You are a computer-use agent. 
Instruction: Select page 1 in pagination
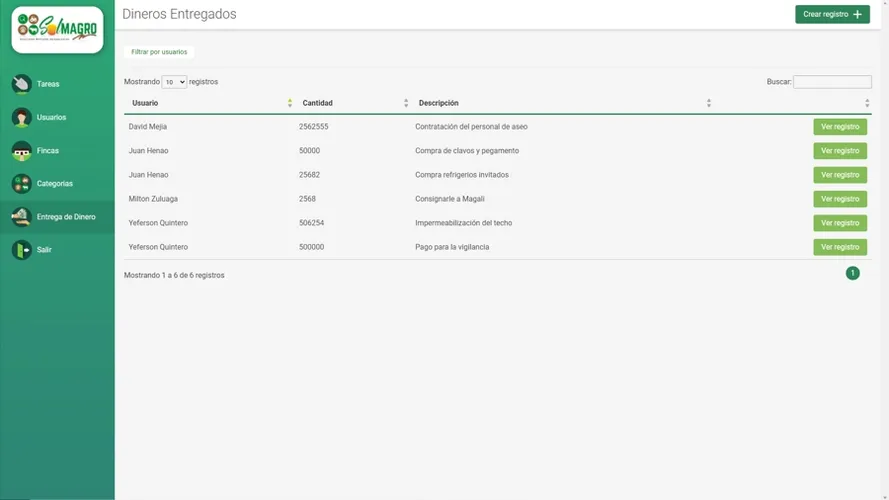[x=852, y=273]
